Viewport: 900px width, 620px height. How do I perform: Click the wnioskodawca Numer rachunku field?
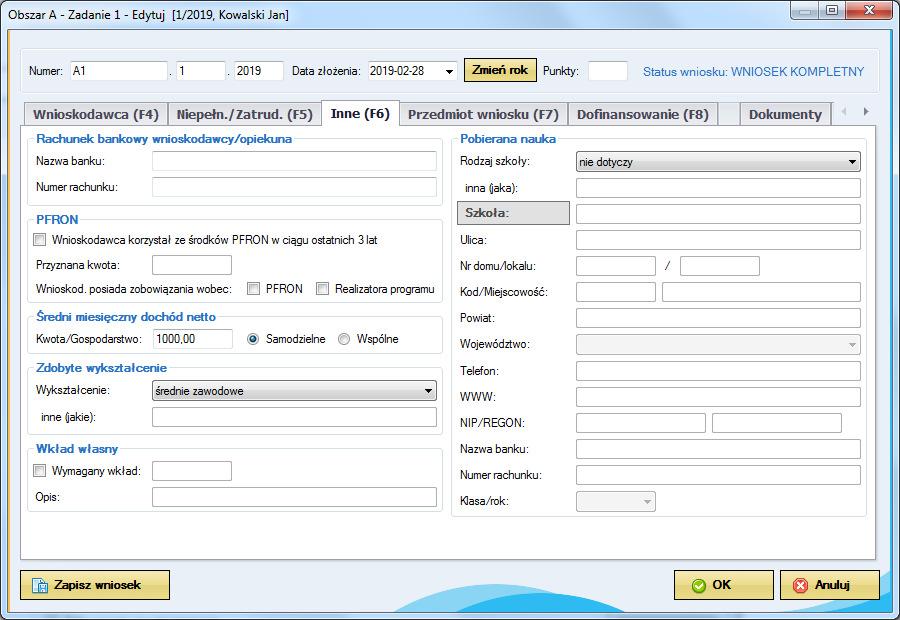(294, 187)
